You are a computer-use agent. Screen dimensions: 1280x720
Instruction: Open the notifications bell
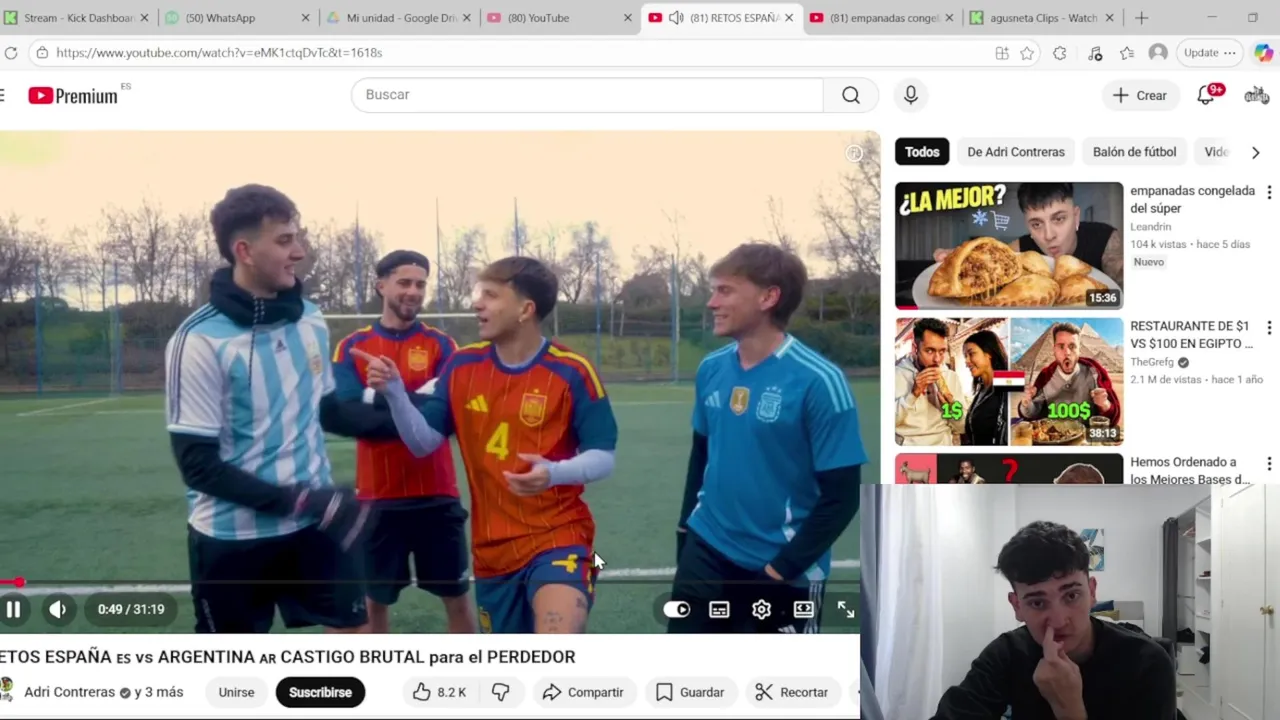click(x=1206, y=95)
